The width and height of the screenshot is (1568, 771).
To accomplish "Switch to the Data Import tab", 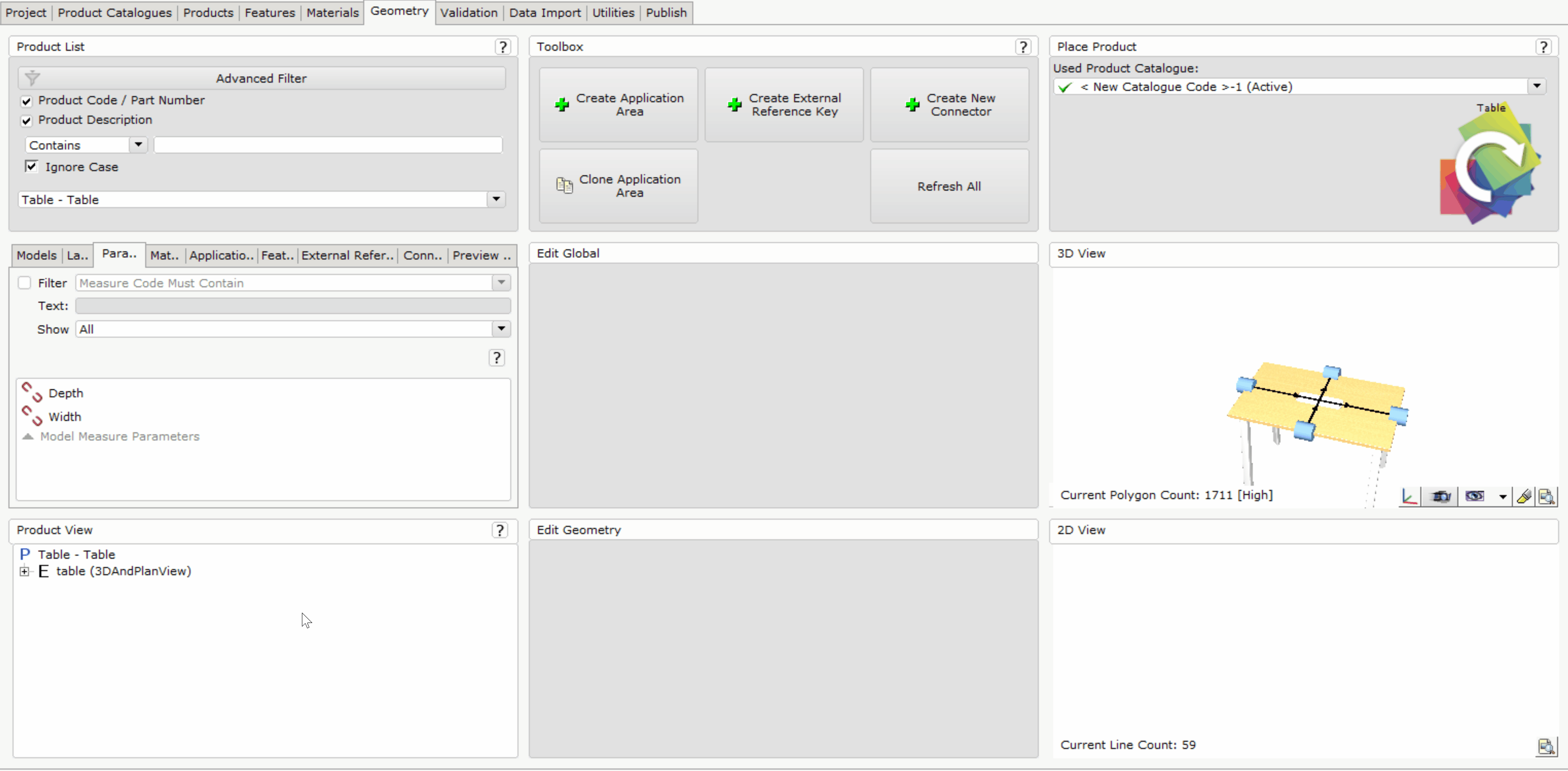I will (545, 13).
